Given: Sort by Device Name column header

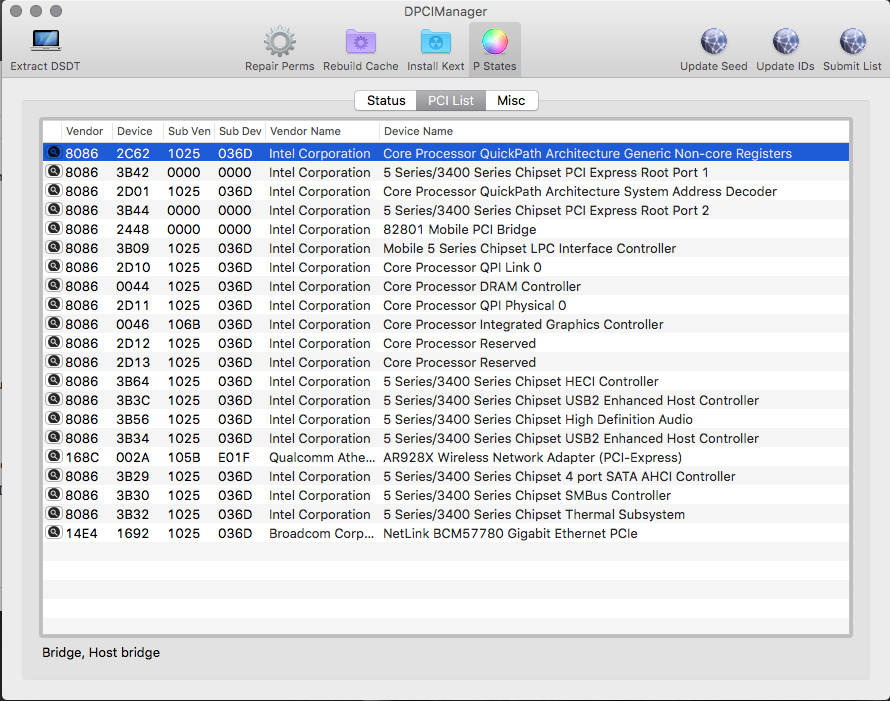Looking at the screenshot, I should tap(614, 131).
